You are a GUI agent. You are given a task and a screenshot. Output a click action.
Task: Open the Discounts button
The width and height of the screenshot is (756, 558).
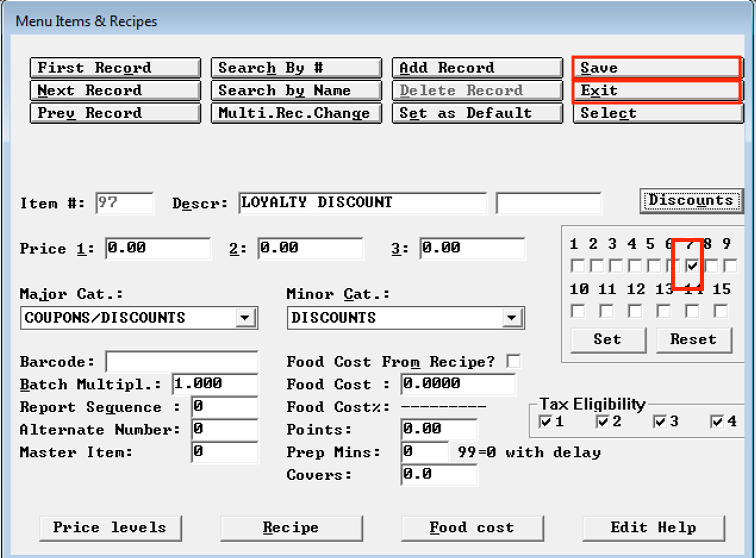(x=691, y=201)
